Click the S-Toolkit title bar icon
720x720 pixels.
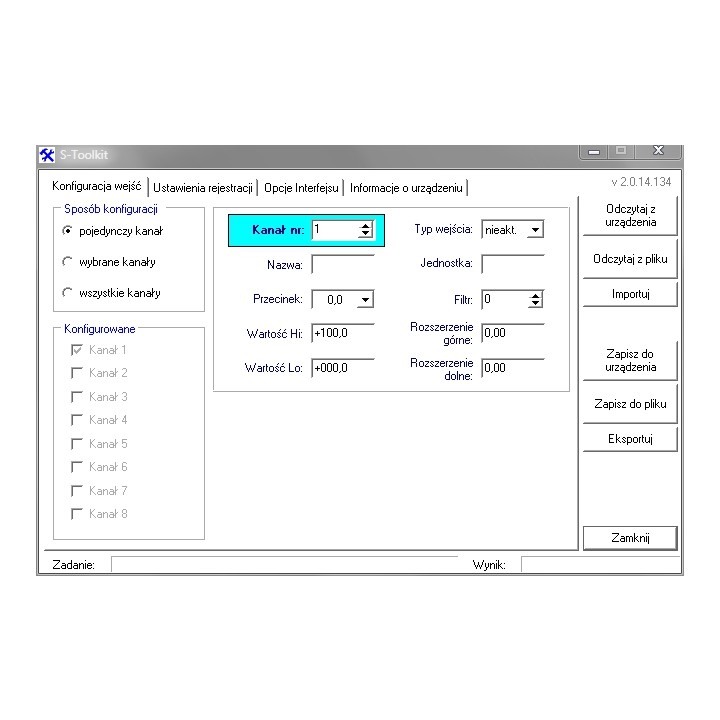(x=46, y=155)
